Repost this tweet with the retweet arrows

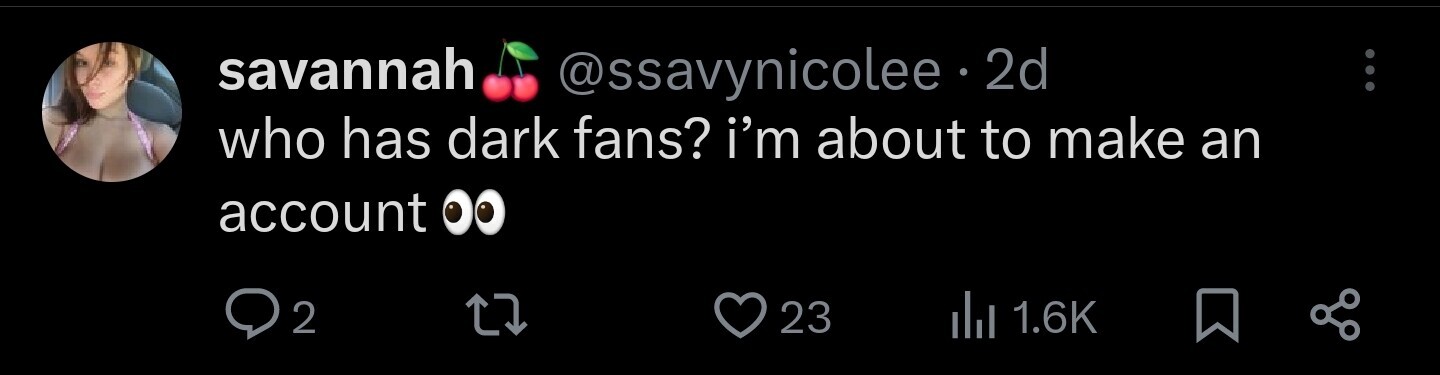click(499, 318)
